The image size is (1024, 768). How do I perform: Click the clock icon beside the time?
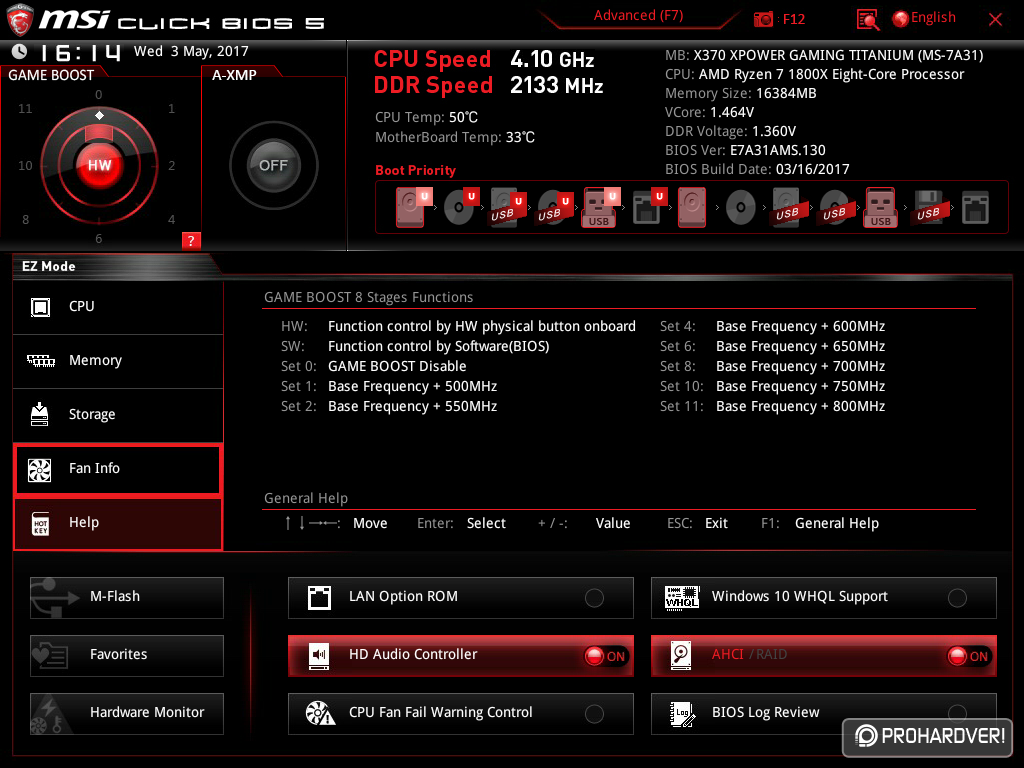click(x=20, y=51)
